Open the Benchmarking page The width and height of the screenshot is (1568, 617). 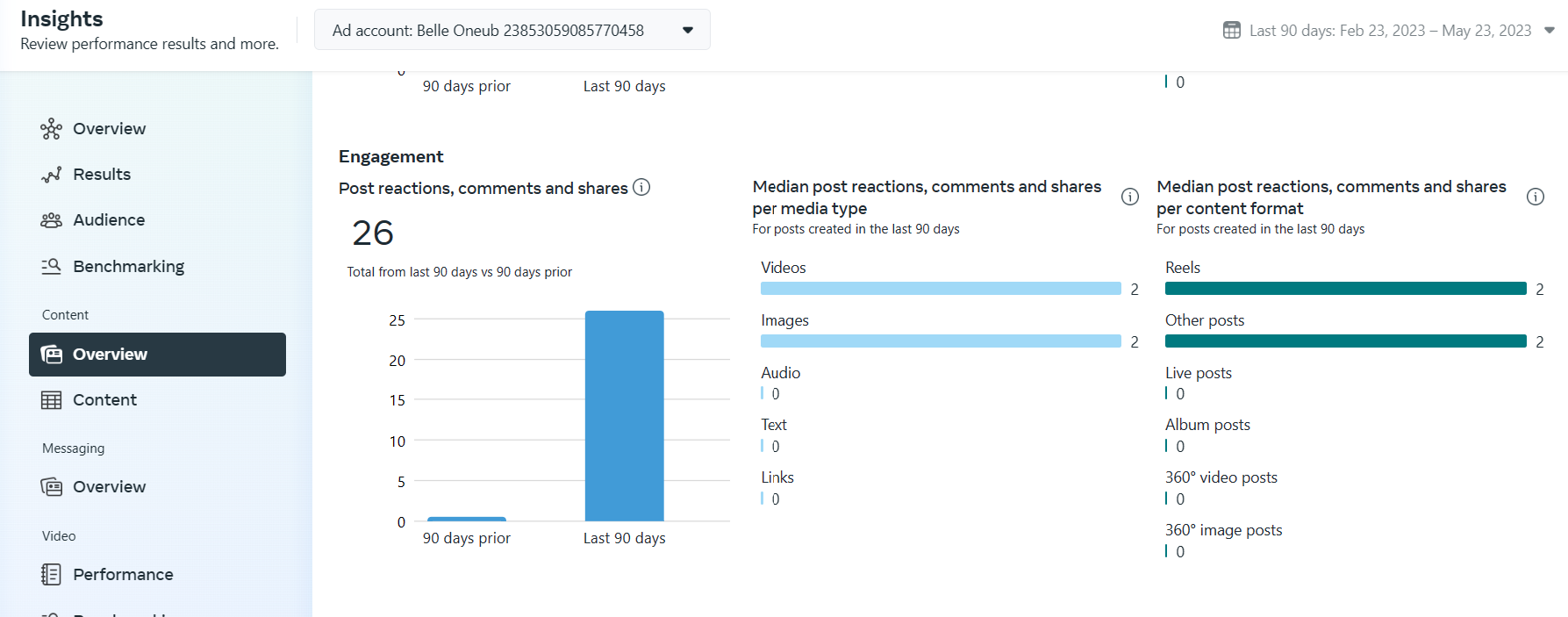pos(128,266)
